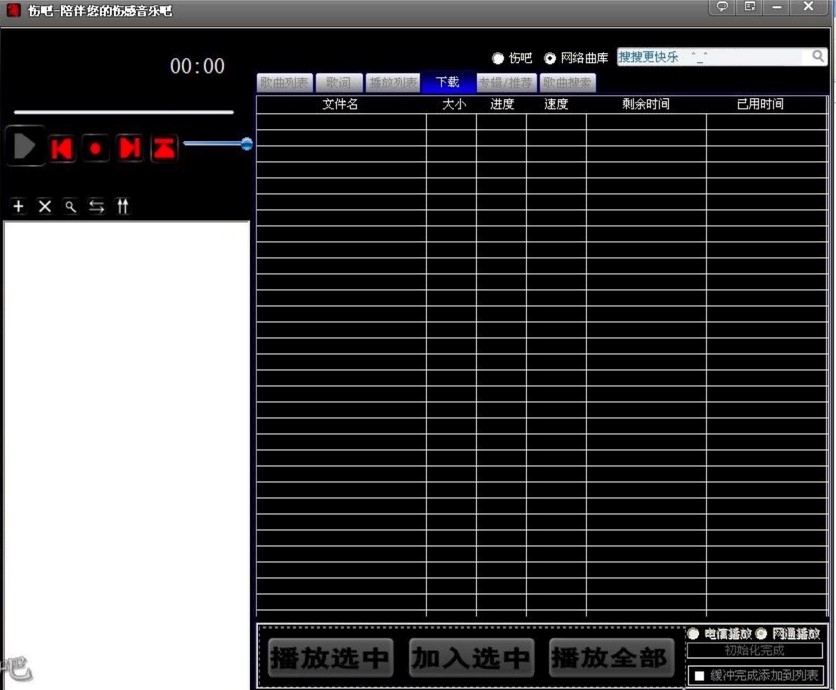Select the 伤吧 radio button
836x690 pixels.
(x=498, y=59)
